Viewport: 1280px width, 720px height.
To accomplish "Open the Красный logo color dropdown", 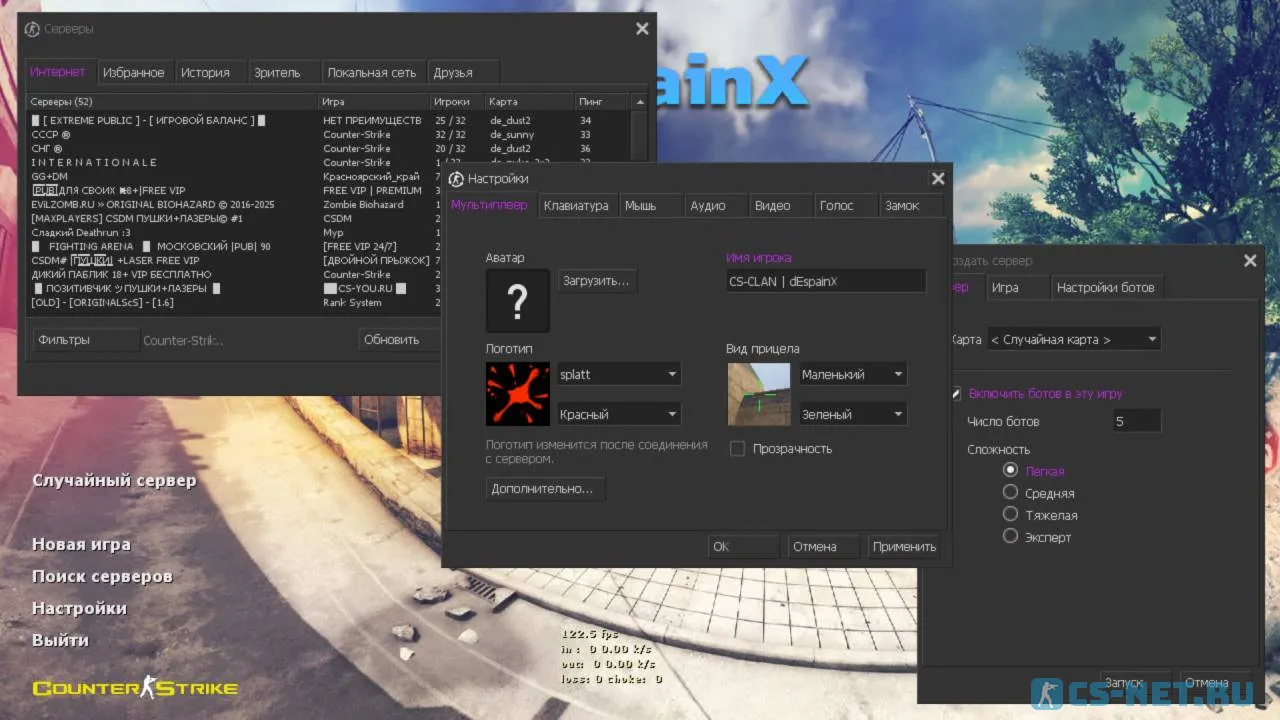I will (619, 414).
